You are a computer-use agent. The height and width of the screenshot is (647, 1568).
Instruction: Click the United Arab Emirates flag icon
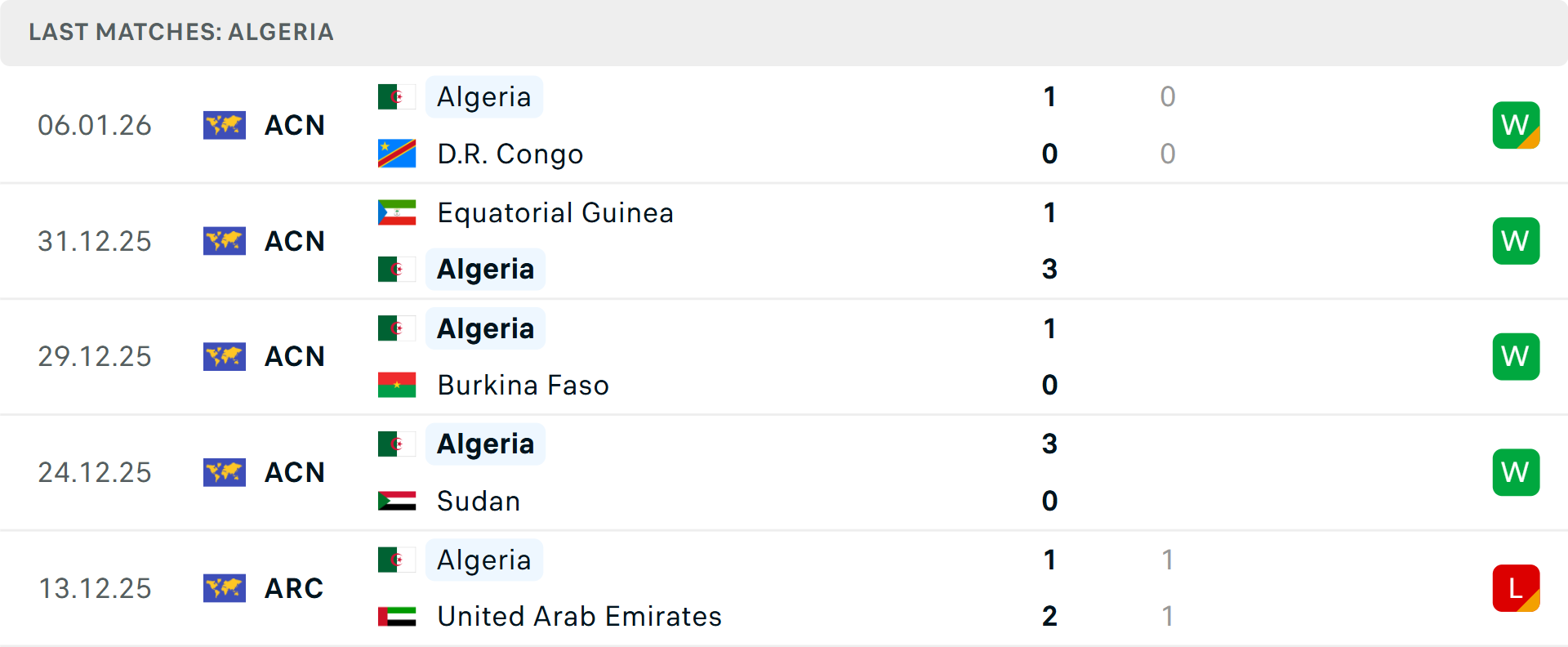[x=397, y=616]
